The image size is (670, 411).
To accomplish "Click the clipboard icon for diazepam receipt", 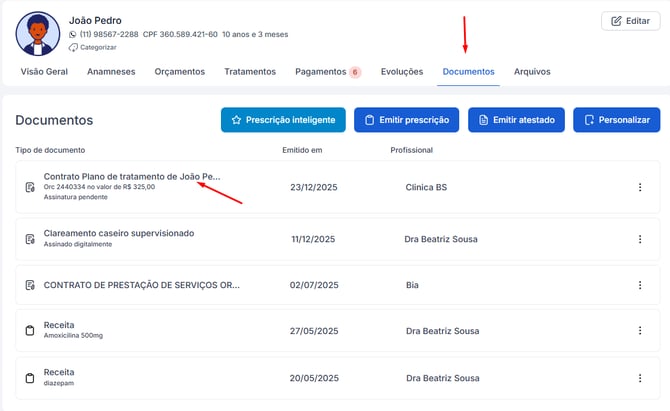I will 30,378.
